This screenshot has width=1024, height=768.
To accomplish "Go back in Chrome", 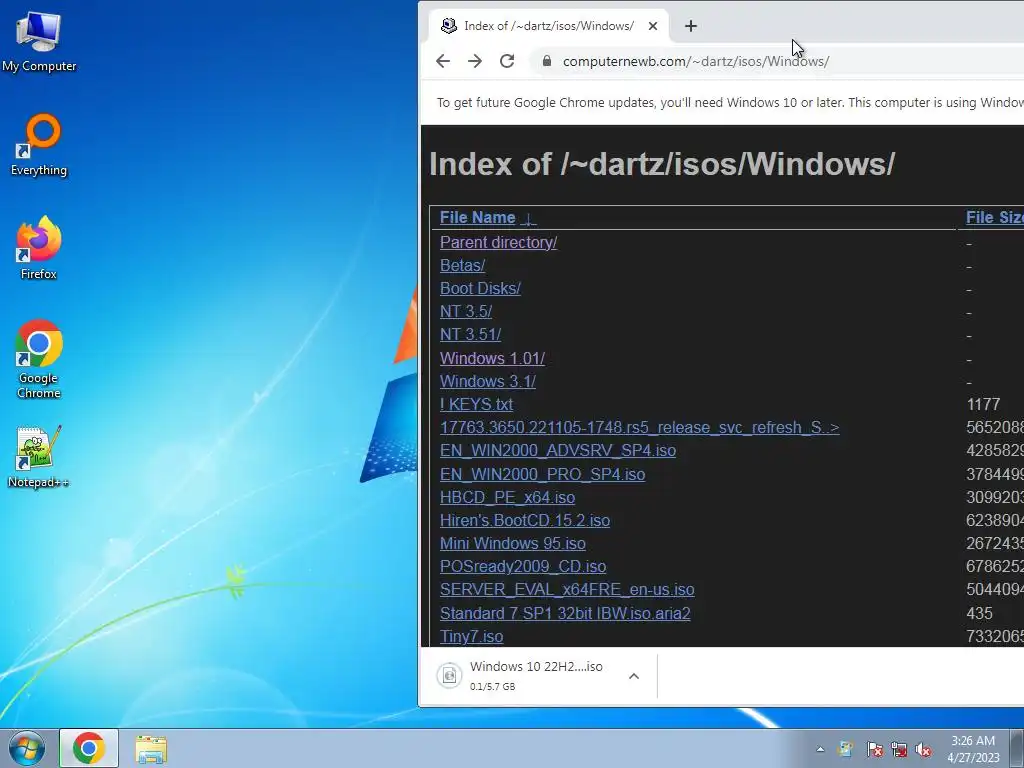I will point(443,61).
